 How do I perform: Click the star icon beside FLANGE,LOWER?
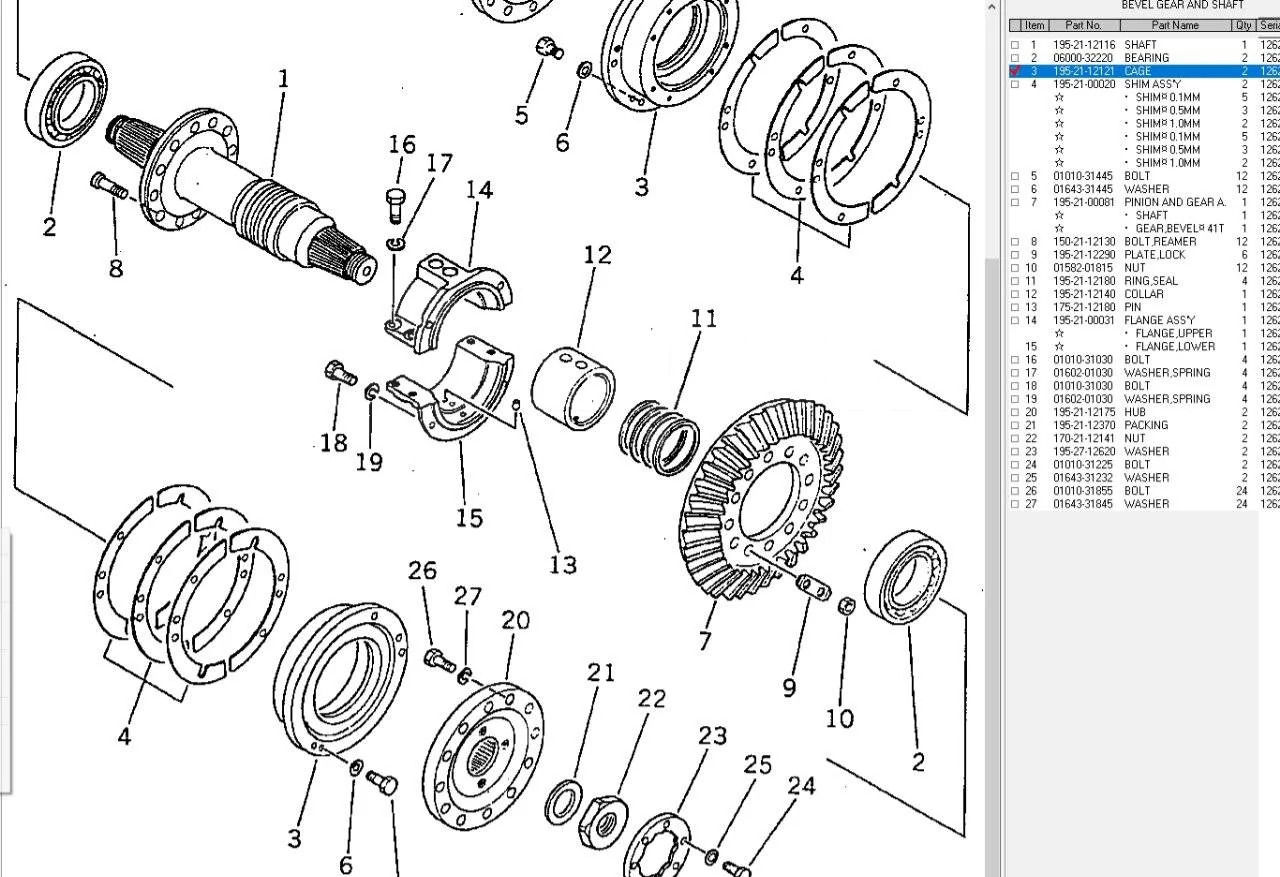pyautogui.click(x=1059, y=346)
